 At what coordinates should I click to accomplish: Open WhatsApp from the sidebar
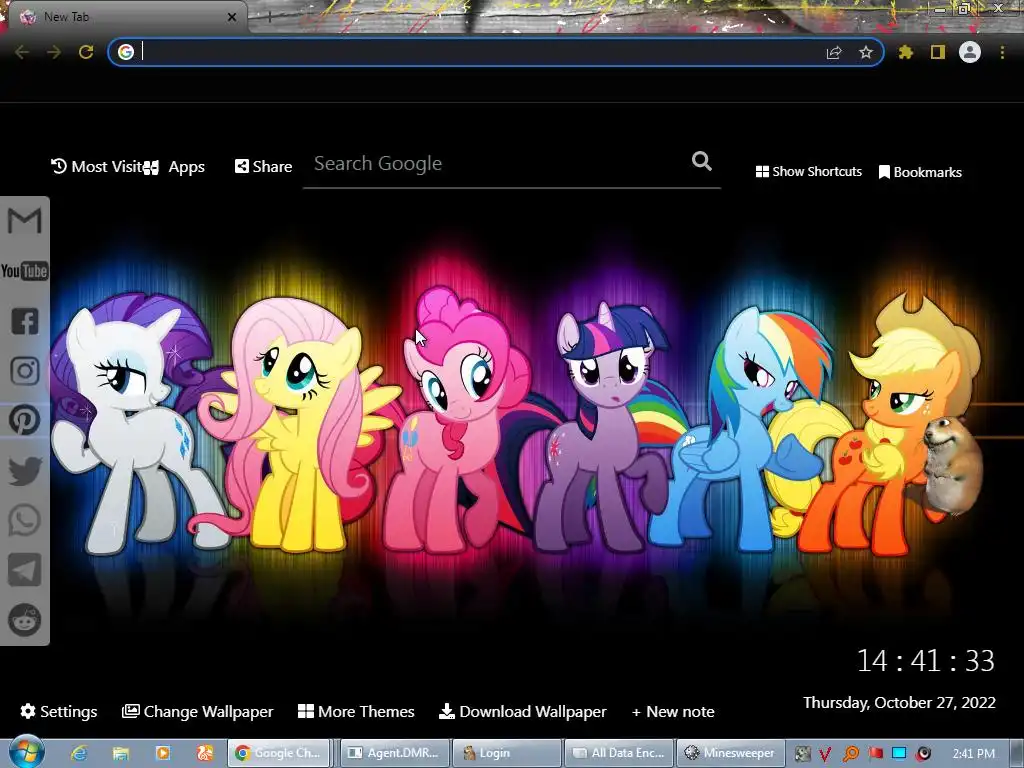pos(25,520)
